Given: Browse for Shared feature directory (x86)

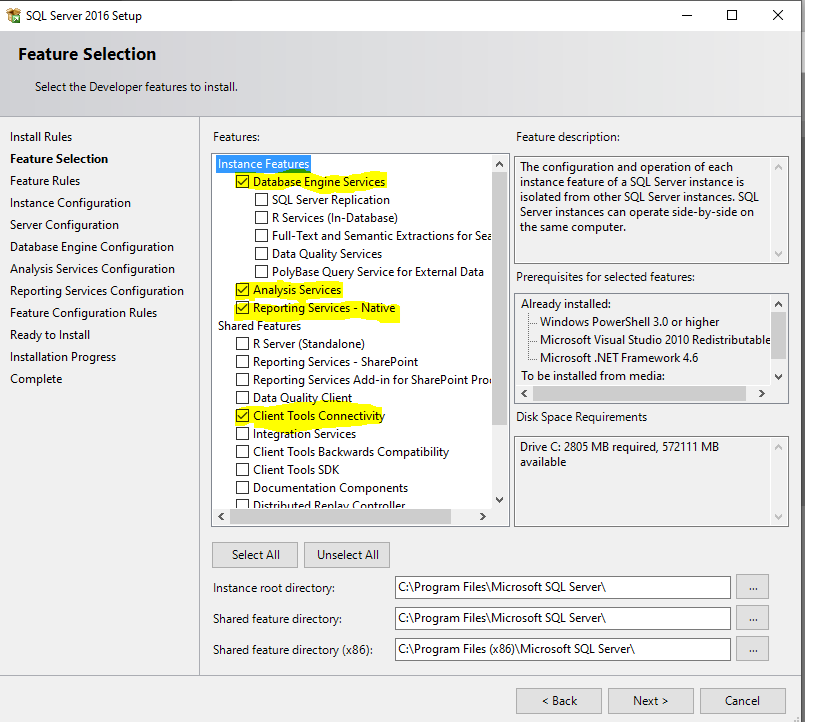Looking at the screenshot, I should 752,648.
